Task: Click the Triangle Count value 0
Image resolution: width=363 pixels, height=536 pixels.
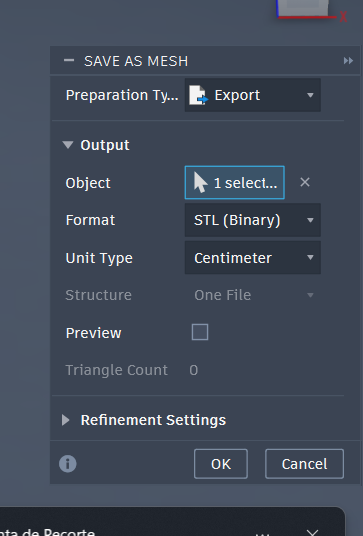Action: (193, 370)
